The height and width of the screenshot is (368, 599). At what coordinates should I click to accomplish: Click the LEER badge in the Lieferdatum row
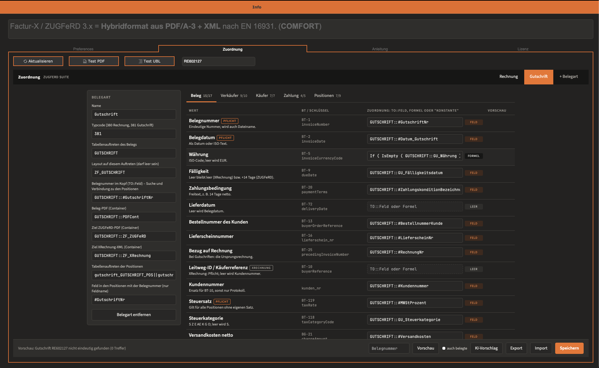click(x=473, y=206)
